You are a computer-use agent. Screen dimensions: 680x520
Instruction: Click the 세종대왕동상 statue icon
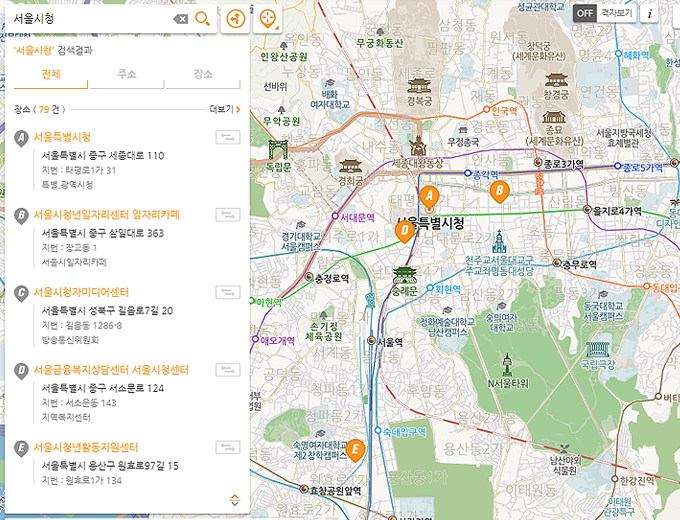[x=418, y=146]
